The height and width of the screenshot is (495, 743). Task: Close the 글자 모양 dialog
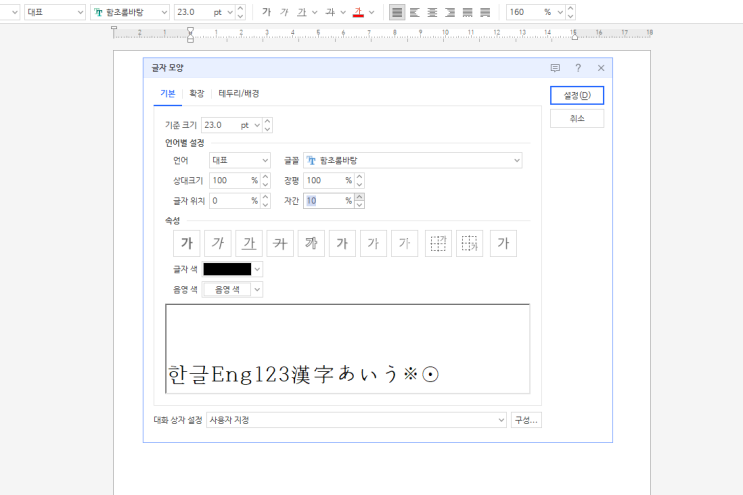(x=601, y=68)
